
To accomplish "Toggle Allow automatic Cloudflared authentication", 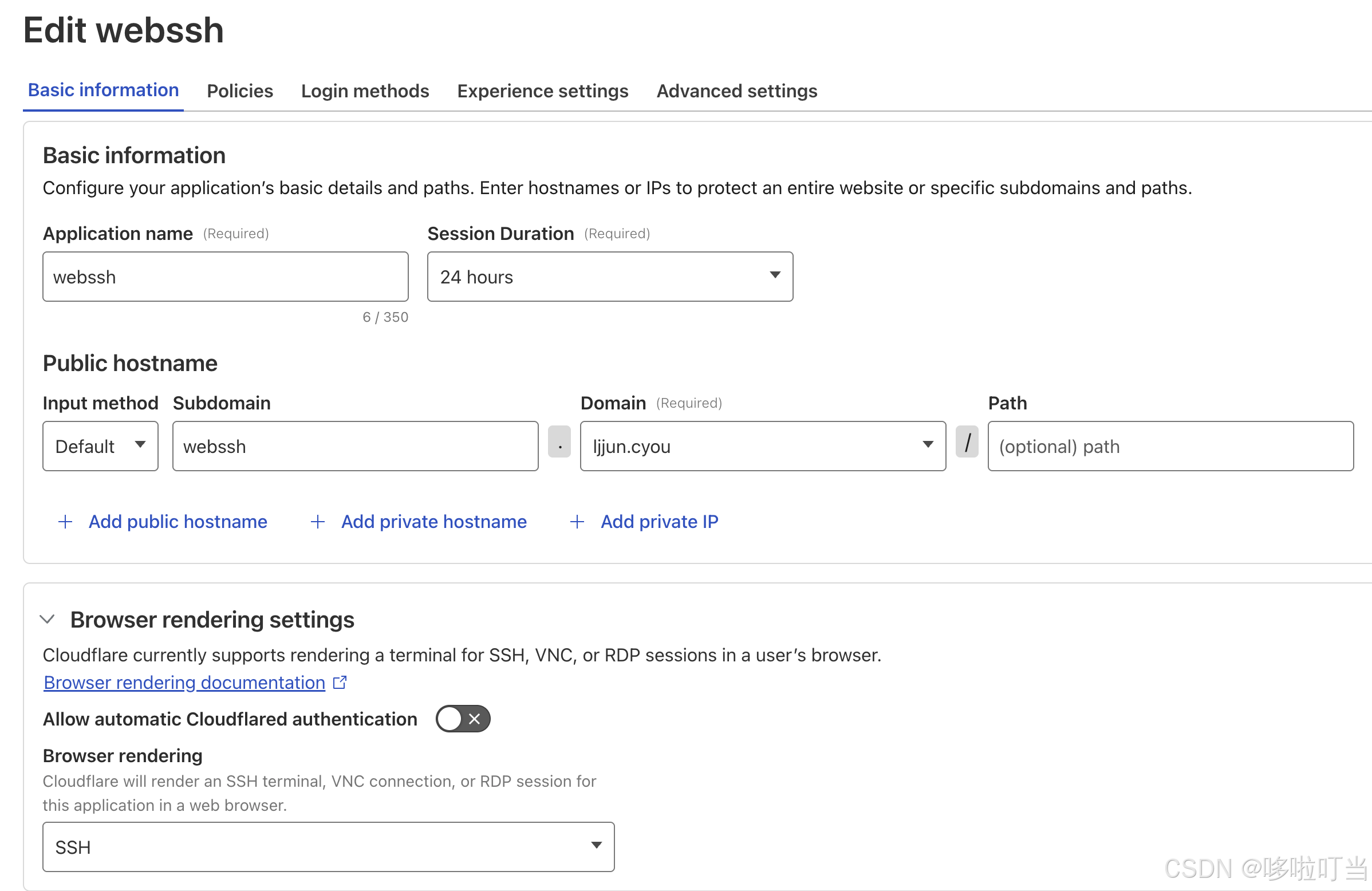I will (462, 719).
